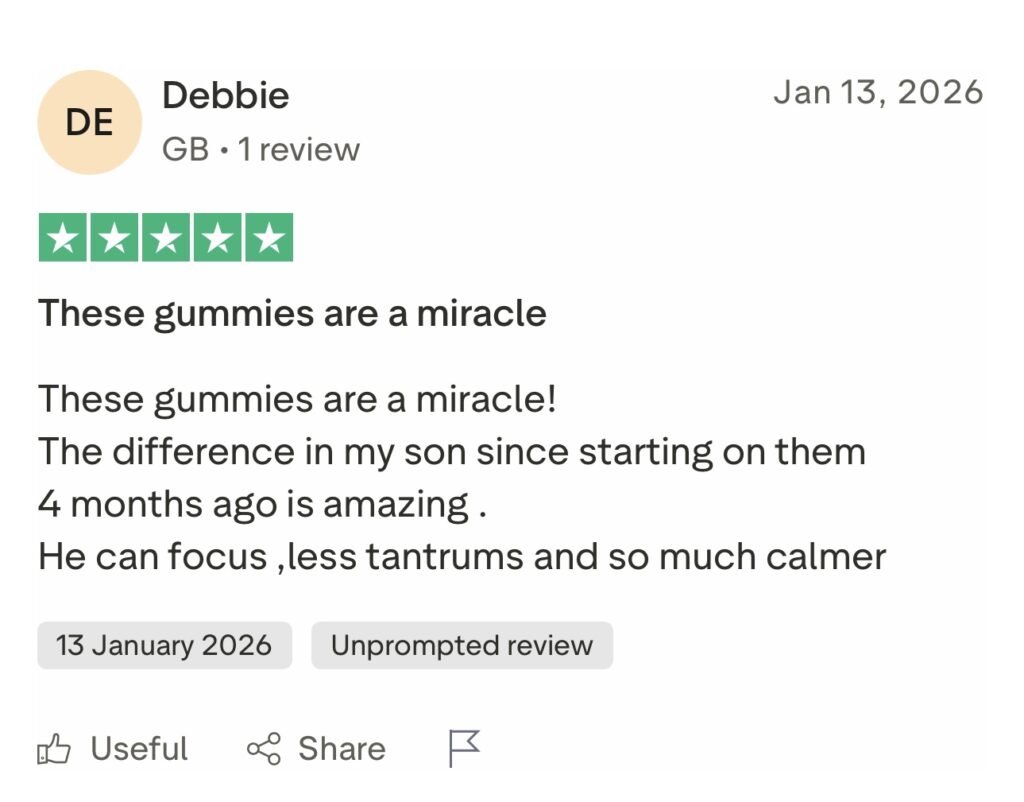Click the thumbs-up Useful icon
The height and width of the screenshot is (802, 1024).
54,749
